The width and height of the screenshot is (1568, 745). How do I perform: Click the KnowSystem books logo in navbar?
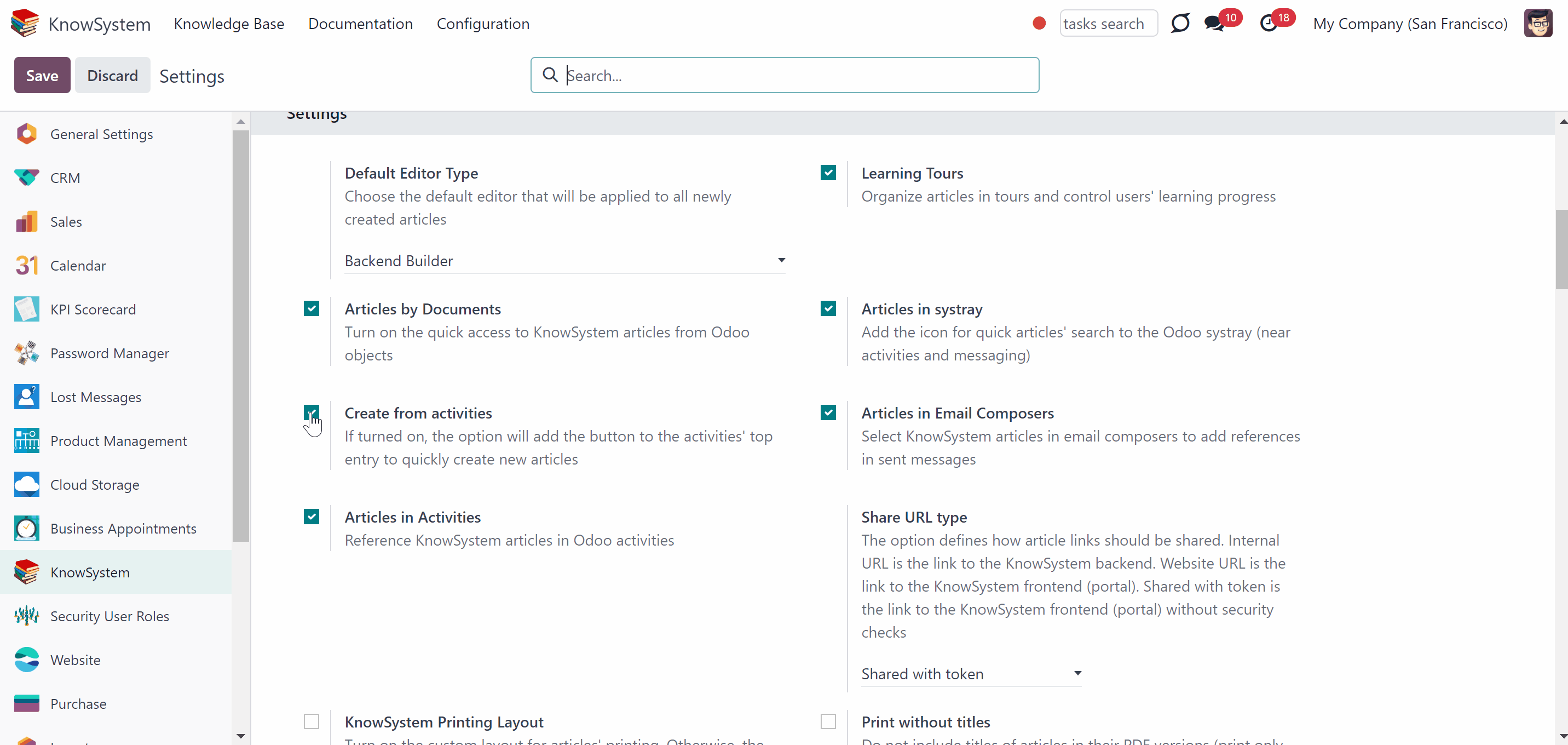tap(25, 23)
